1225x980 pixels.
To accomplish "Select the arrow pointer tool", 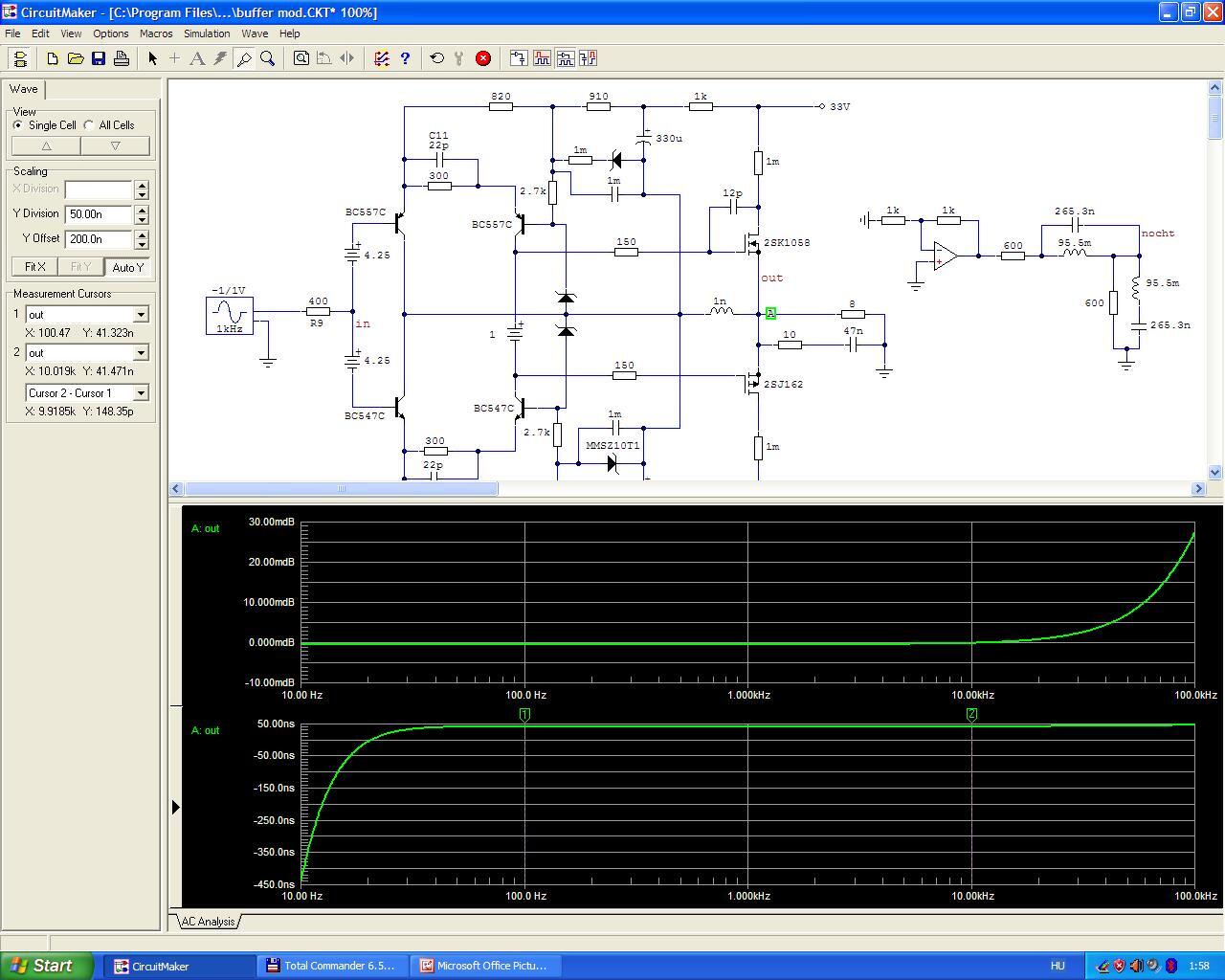I will point(152,58).
